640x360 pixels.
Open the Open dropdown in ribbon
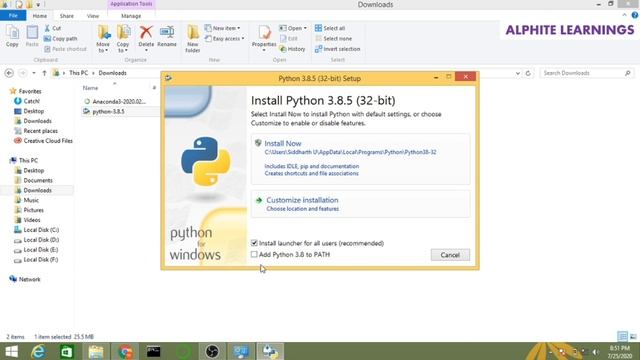pyautogui.click(x=293, y=28)
